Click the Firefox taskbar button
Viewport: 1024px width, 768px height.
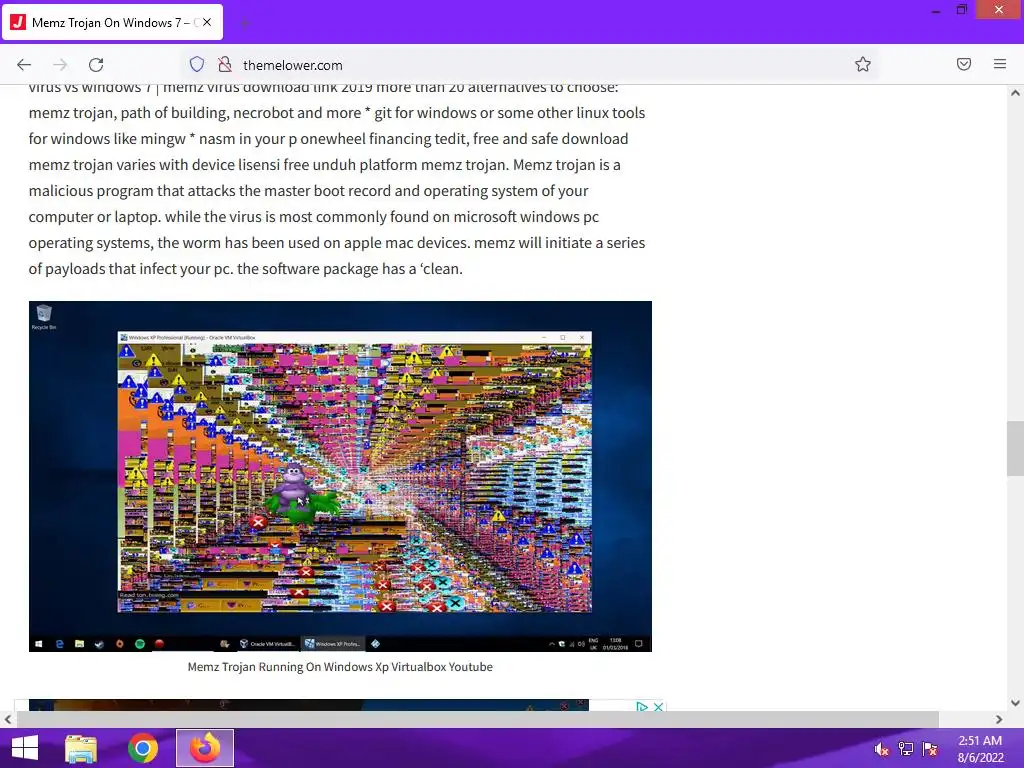pos(205,748)
